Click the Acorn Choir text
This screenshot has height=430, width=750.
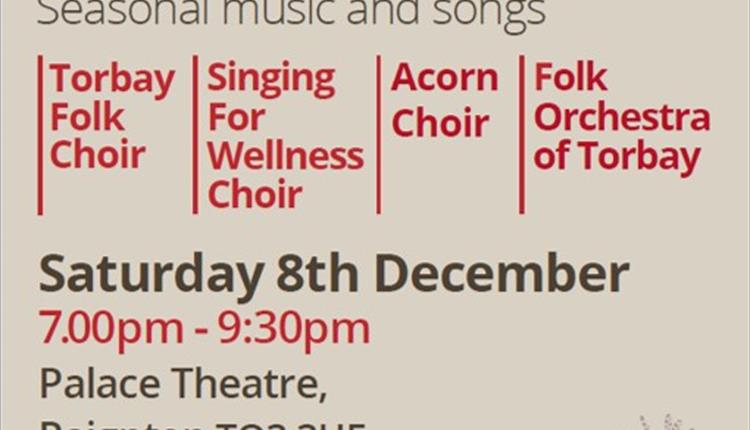click(x=444, y=99)
